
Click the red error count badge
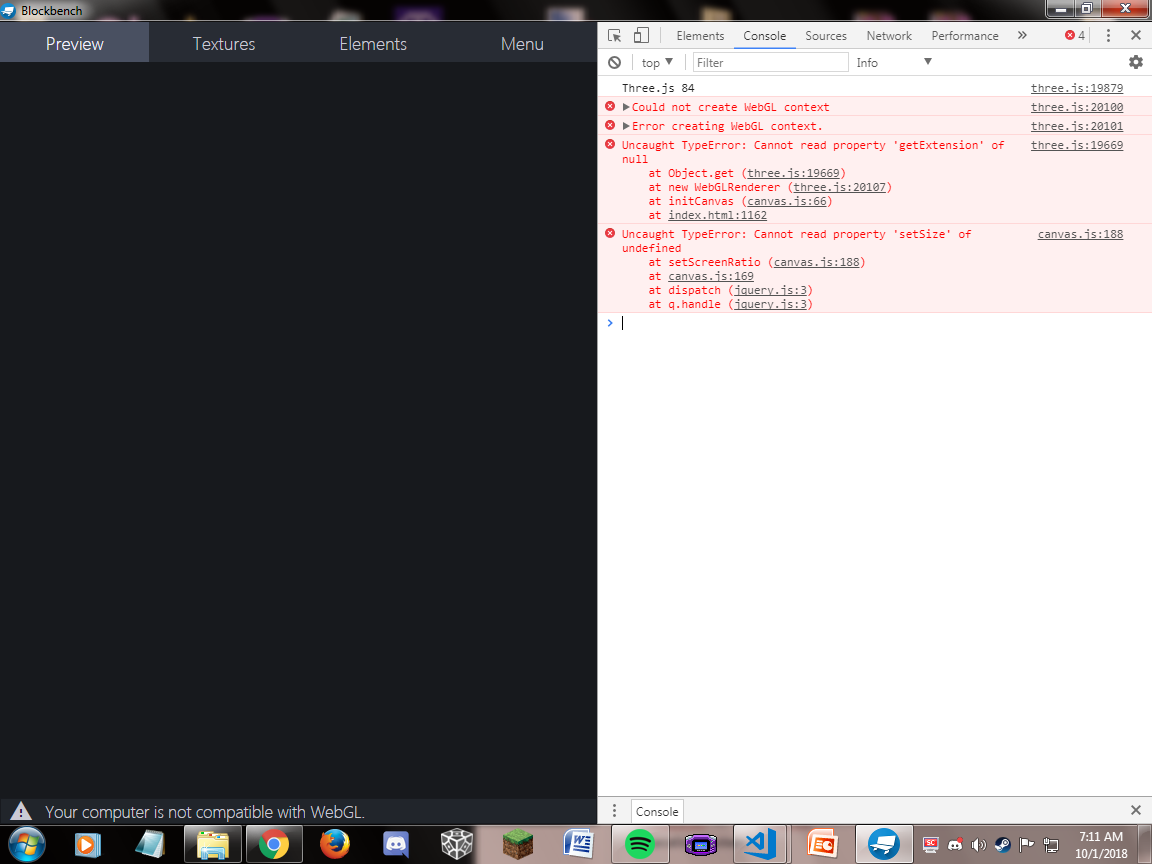tap(1072, 35)
